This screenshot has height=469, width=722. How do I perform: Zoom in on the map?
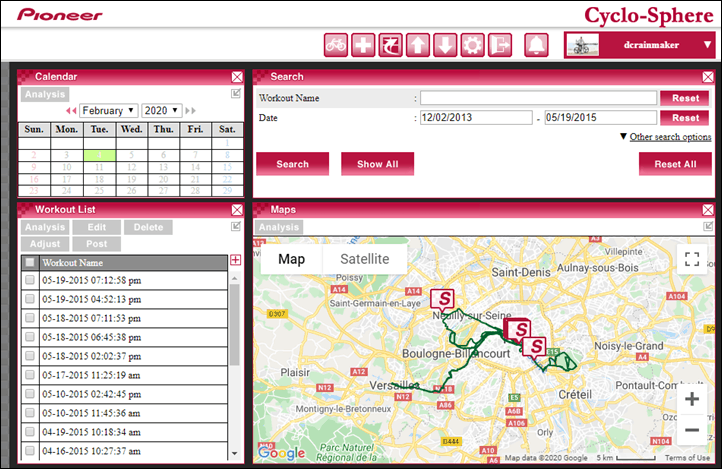692,399
